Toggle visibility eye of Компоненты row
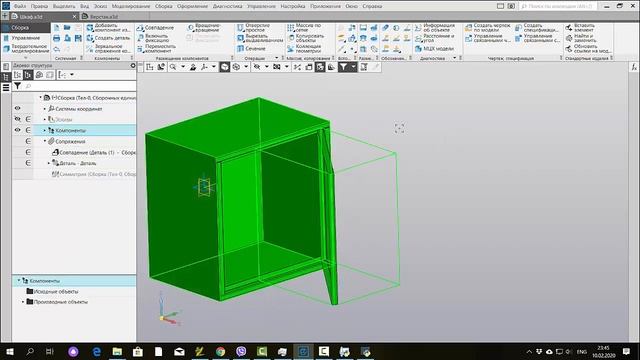 click(17, 130)
